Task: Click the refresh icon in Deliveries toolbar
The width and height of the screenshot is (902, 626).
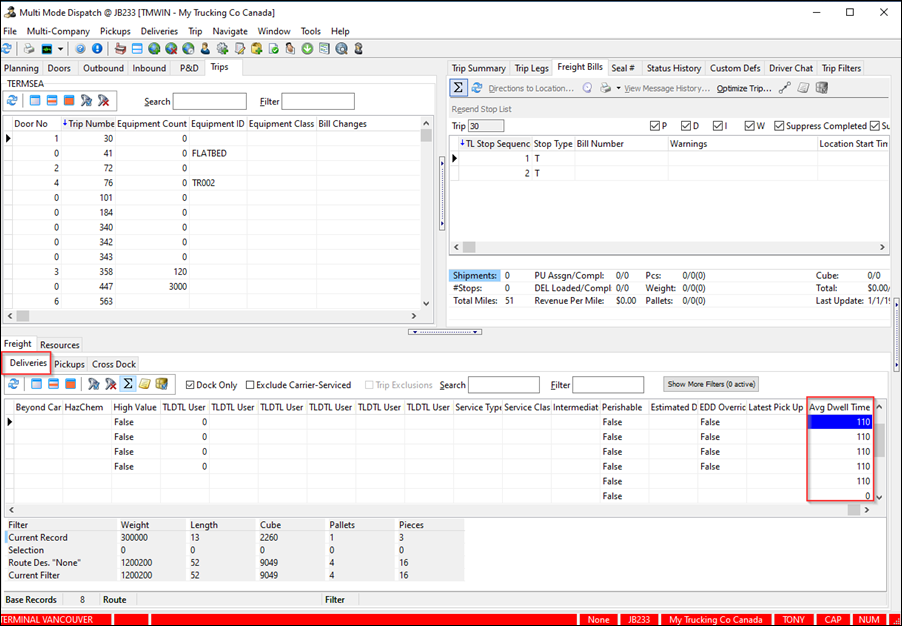Action: pos(12,384)
